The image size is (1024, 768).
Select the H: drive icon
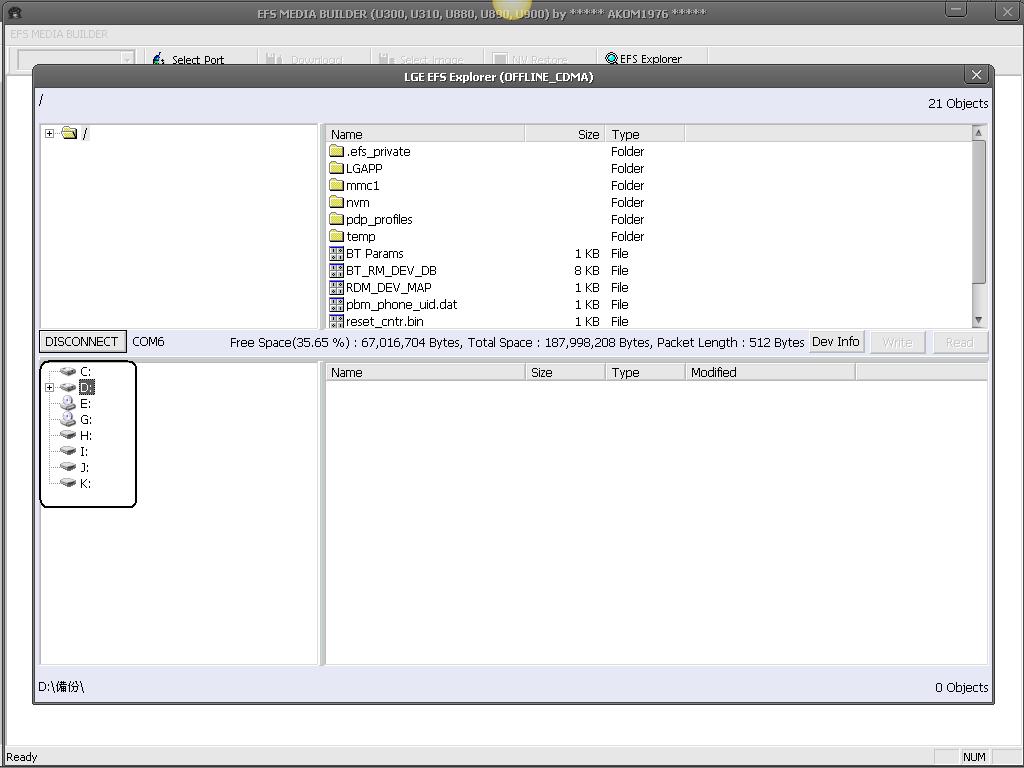tap(68, 435)
